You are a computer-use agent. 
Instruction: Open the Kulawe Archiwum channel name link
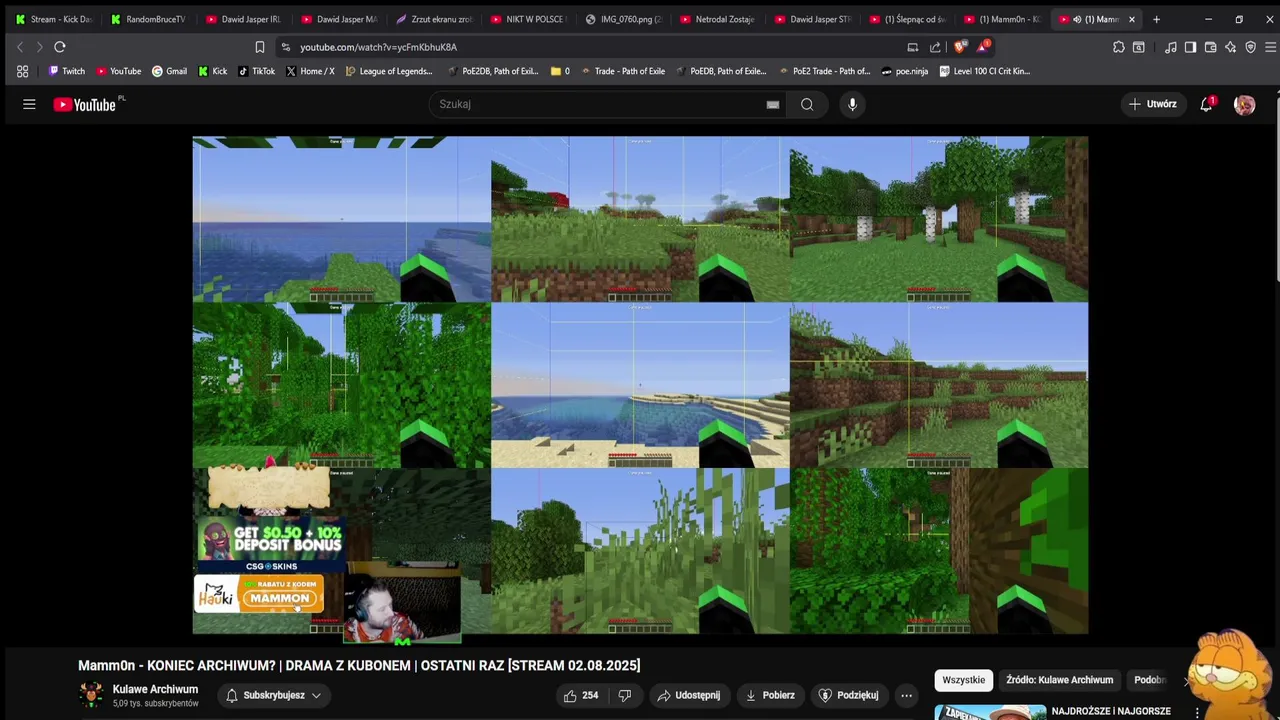pyautogui.click(x=155, y=689)
